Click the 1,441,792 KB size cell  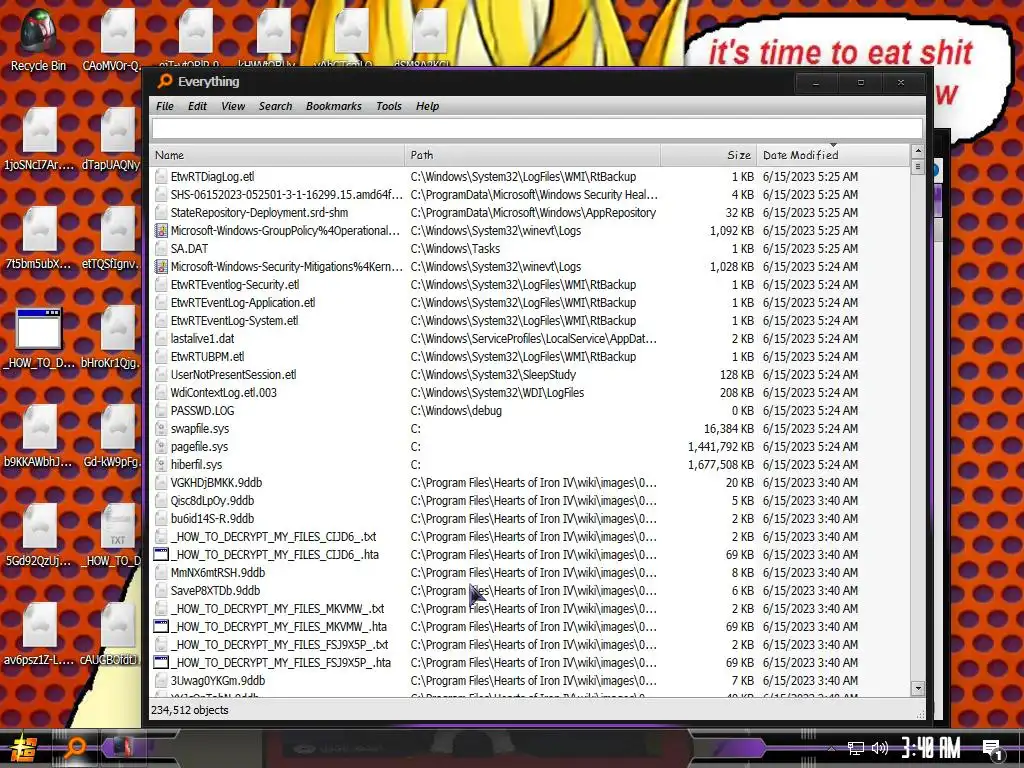[x=720, y=447]
